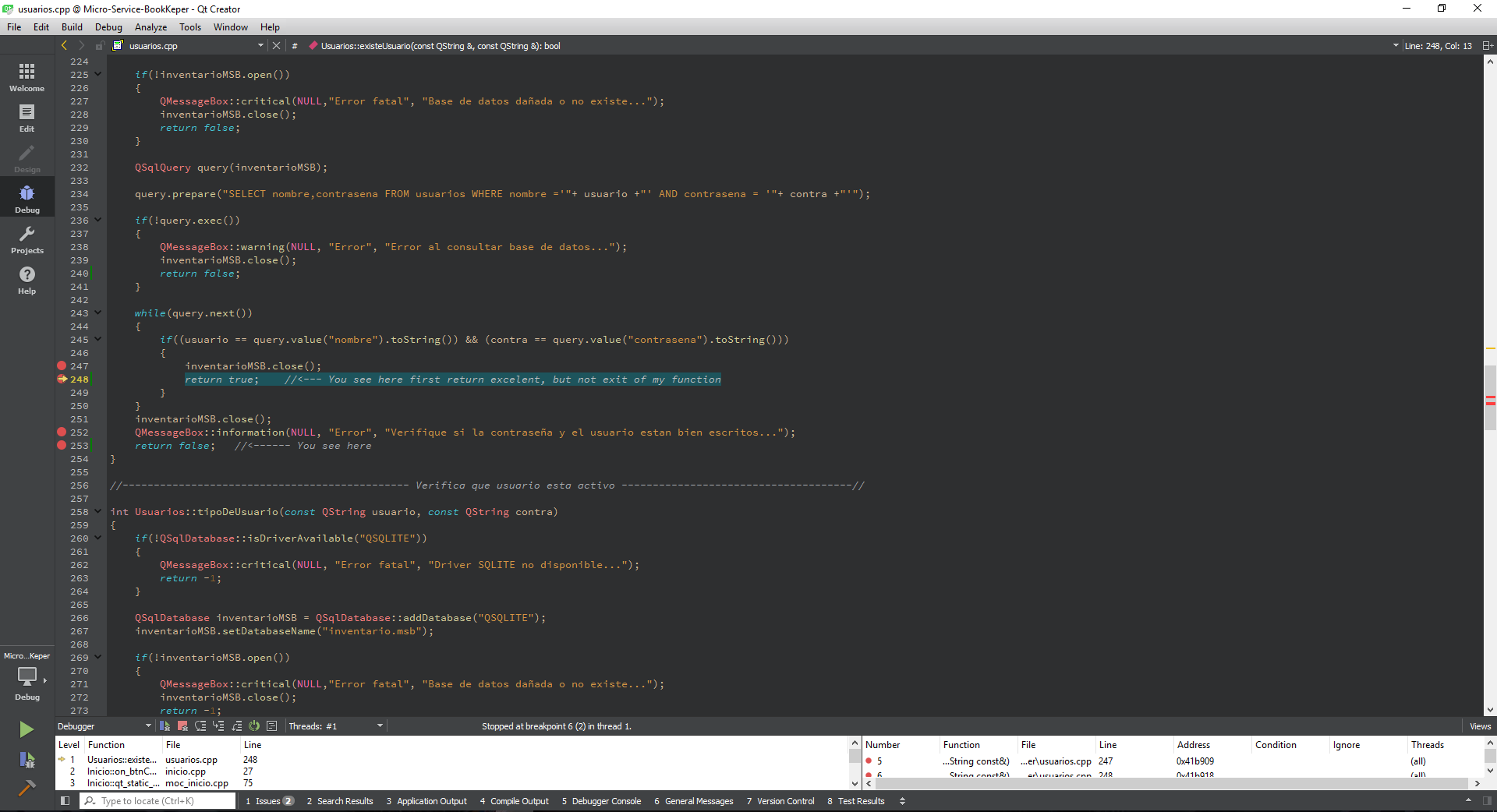The image size is (1497, 812).
Task: Open the Analyze menu
Action: (150, 27)
